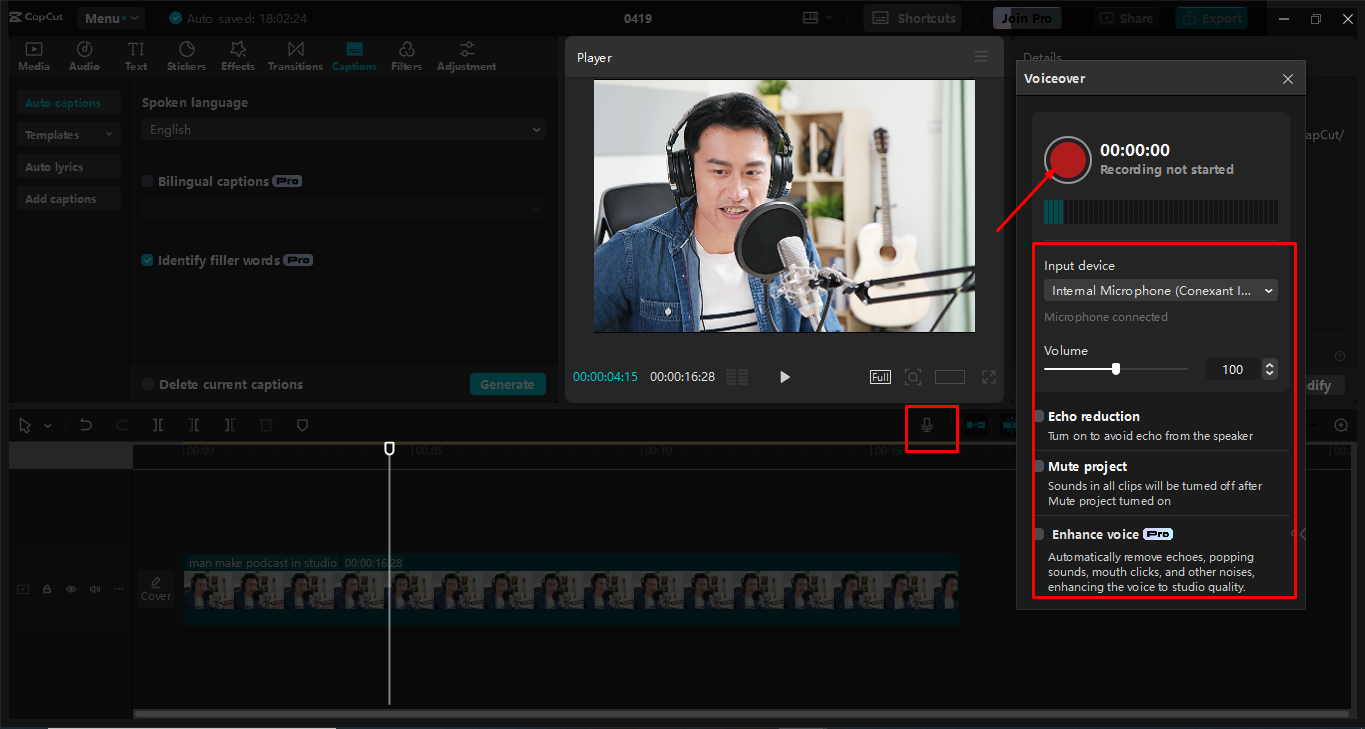This screenshot has height=729, width=1365.
Task: Enter fullscreen preview in the Player
Action: tap(989, 377)
